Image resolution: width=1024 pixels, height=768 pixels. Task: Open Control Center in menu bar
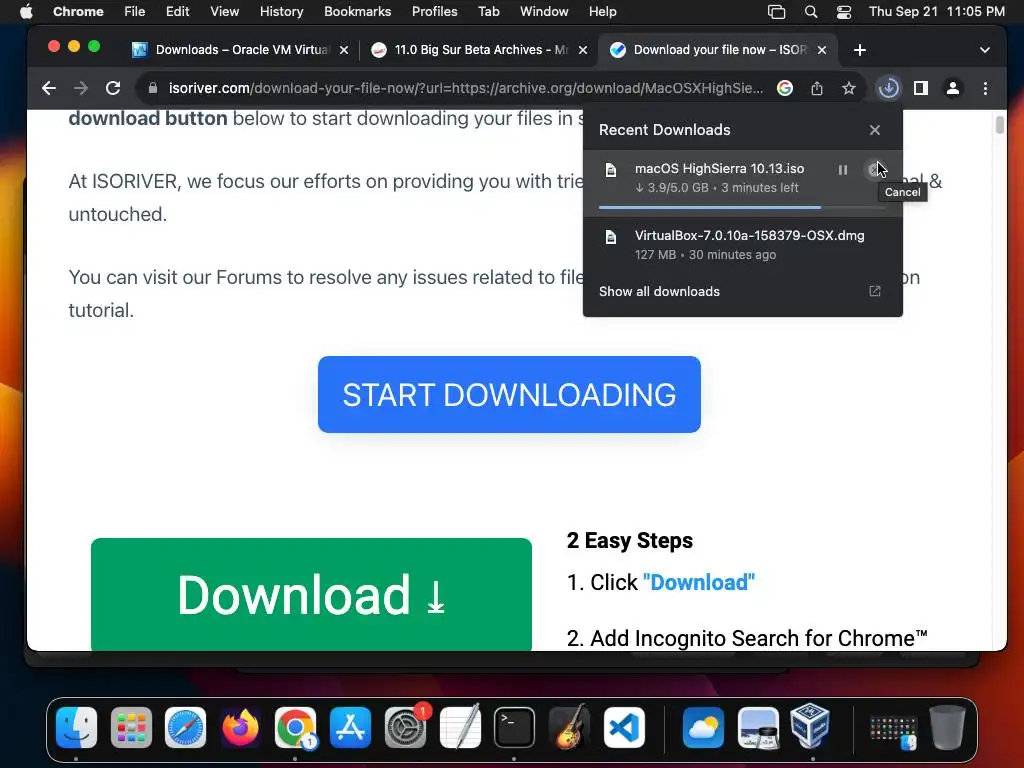click(x=844, y=11)
